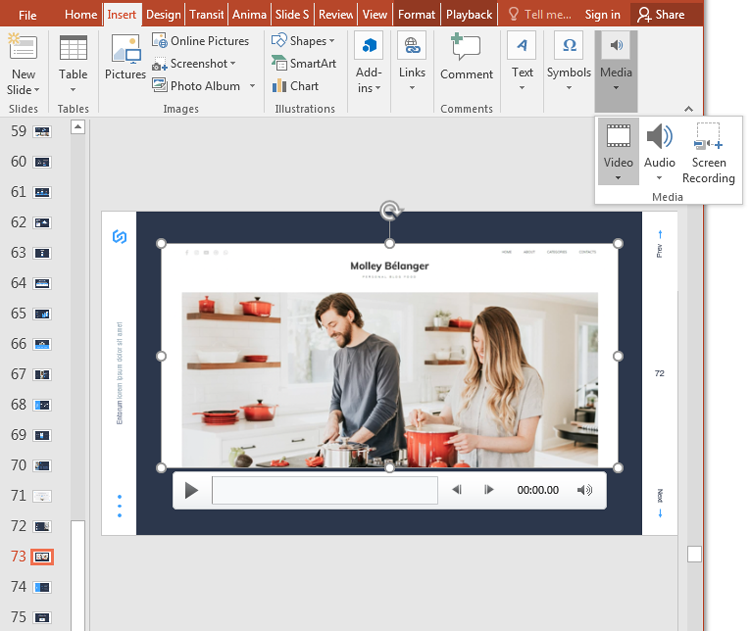Switch to the Animations tab

249,15
